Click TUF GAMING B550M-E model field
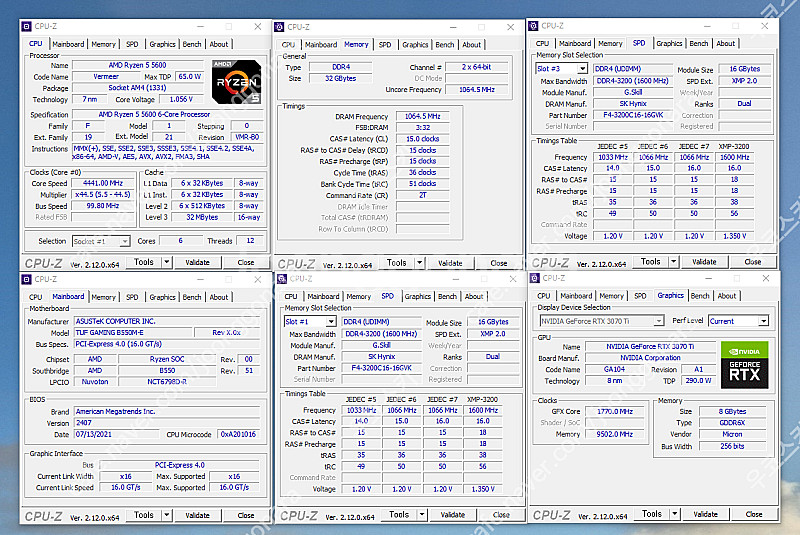The image size is (800, 535). point(133,333)
